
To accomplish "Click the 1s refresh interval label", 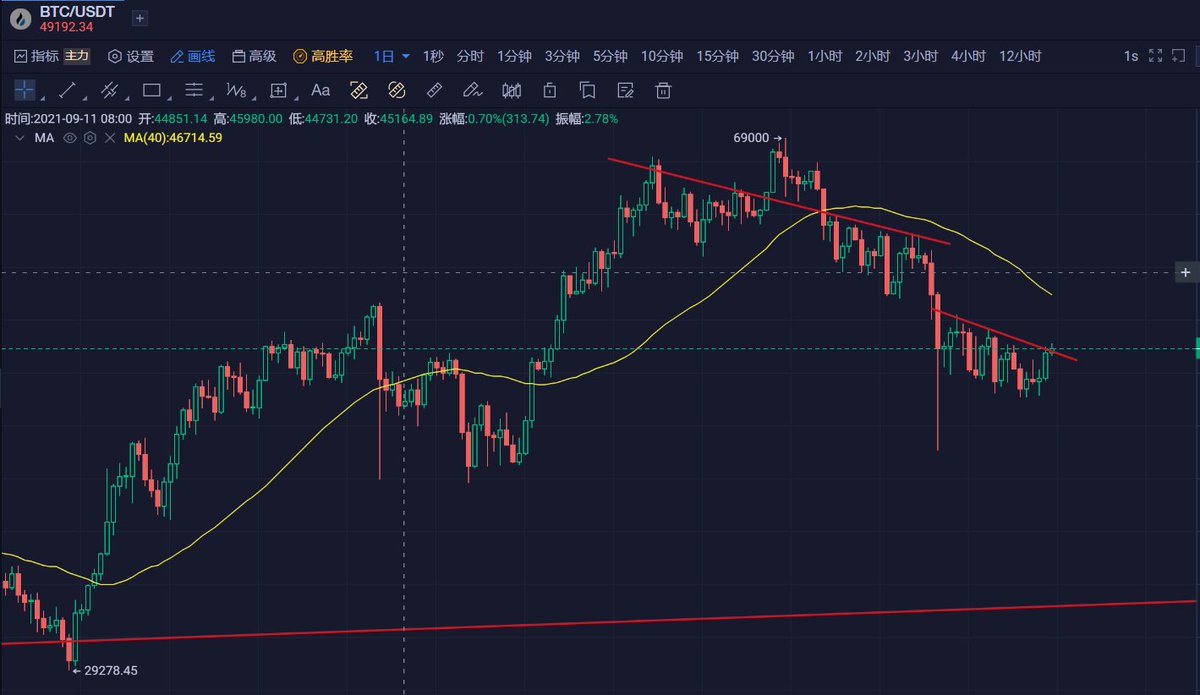I will click(1131, 56).
